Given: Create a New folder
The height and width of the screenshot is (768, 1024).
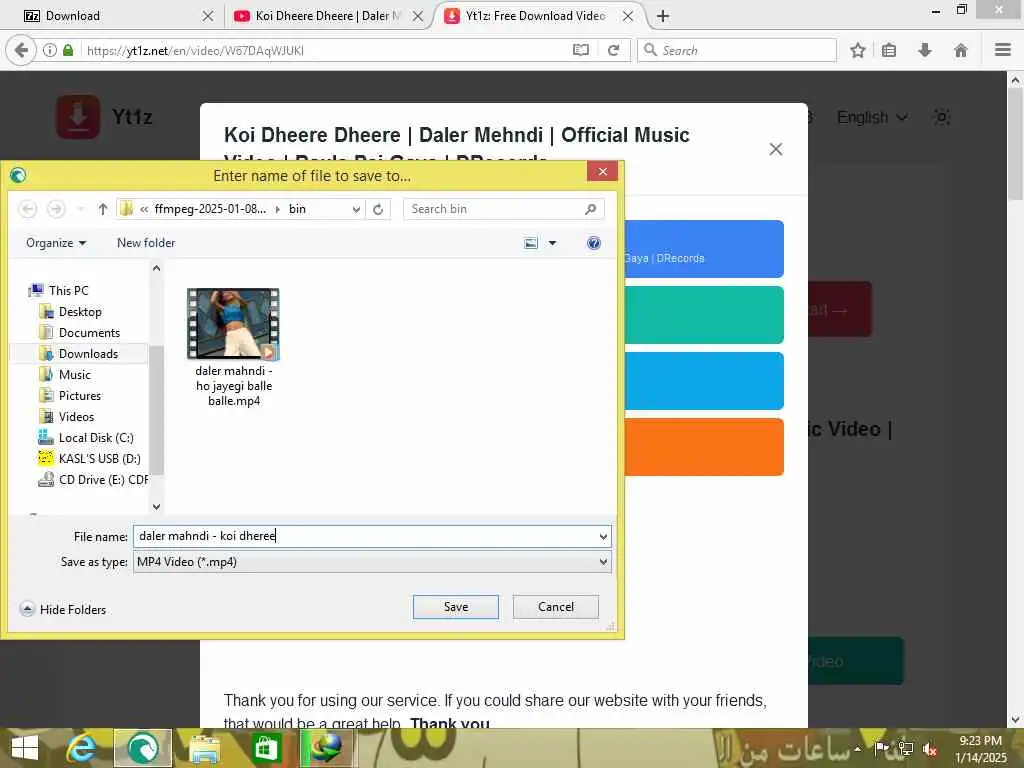Looking at the screenshot, I should 146,243.
